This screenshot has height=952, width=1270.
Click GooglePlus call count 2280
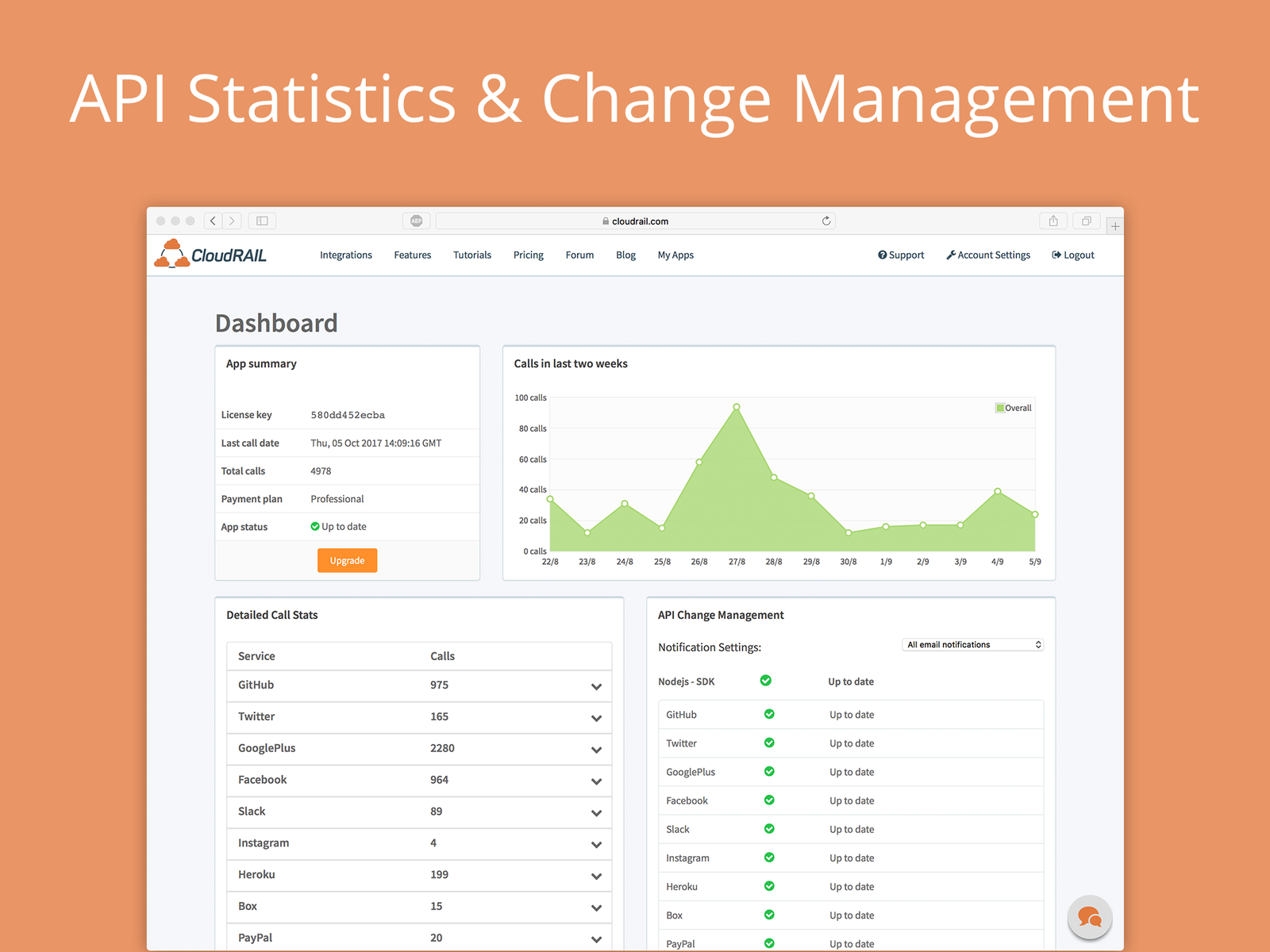[x=442, y=748]
